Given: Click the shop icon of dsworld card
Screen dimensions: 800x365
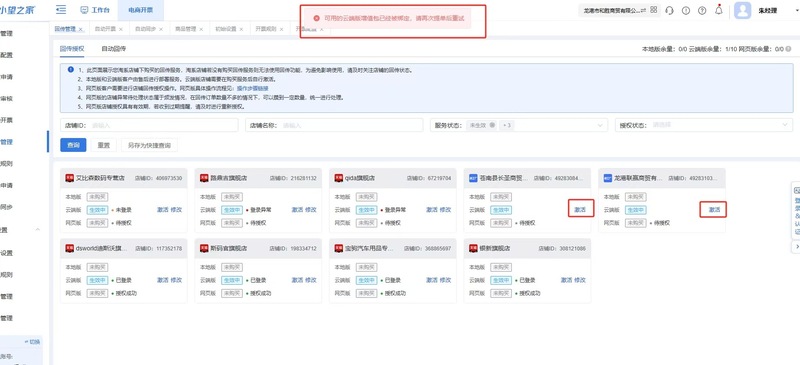Looking at the screenshot, I should [x=69, y=249].
